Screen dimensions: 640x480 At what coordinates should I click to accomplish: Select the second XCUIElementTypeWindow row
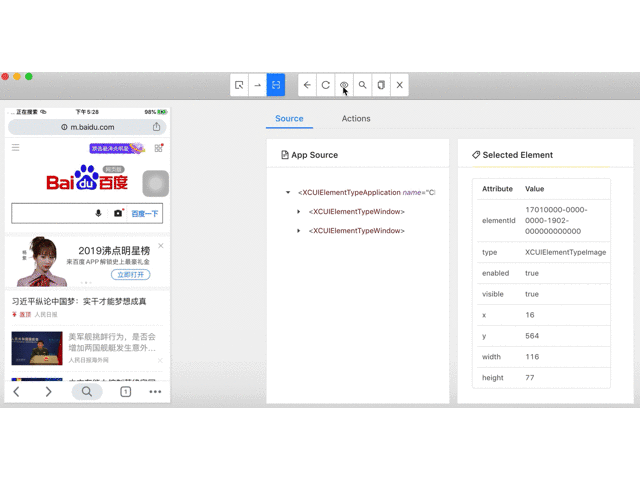(x=357, y=231)
